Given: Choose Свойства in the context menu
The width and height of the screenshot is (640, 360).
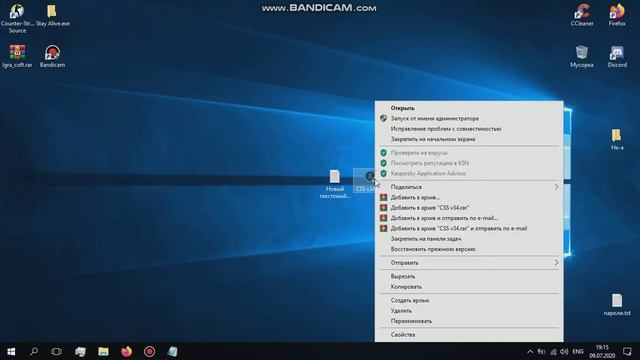Looking at the screenshot, I should pyautogui.click(x=469, y=335).
